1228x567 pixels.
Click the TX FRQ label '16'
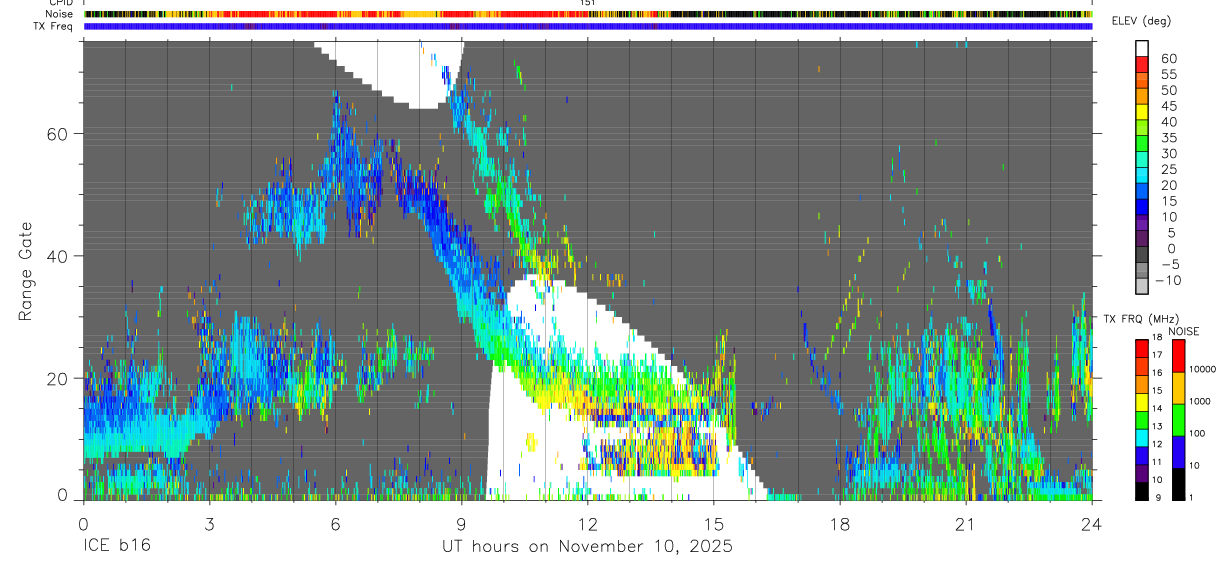(x=1158, y=373)
